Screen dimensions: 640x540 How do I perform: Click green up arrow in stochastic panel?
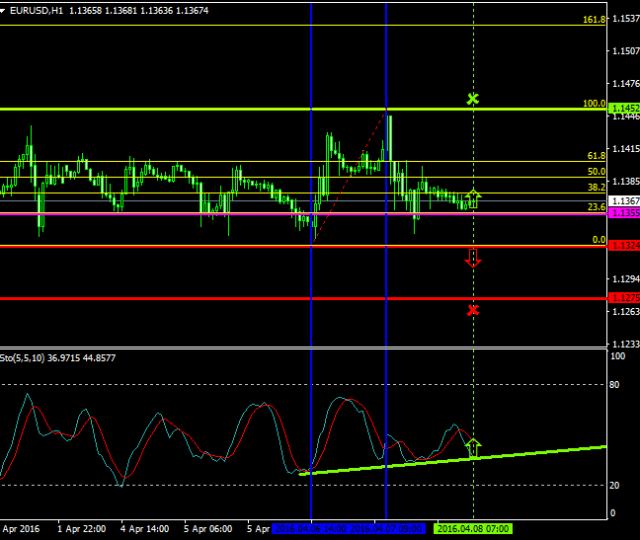[x=473, y=447]
